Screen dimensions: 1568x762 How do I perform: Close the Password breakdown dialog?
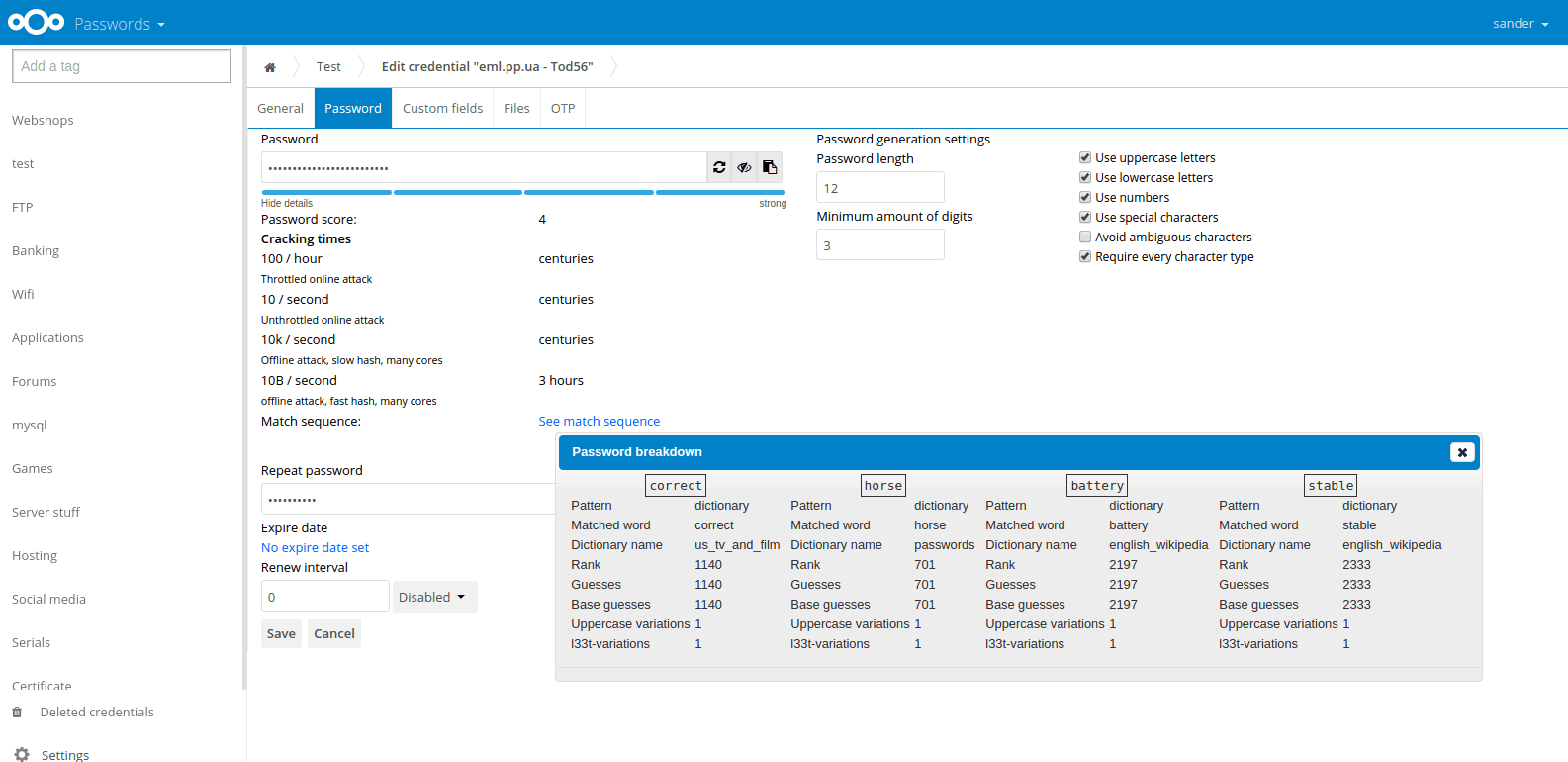(x=1462, y=452)
